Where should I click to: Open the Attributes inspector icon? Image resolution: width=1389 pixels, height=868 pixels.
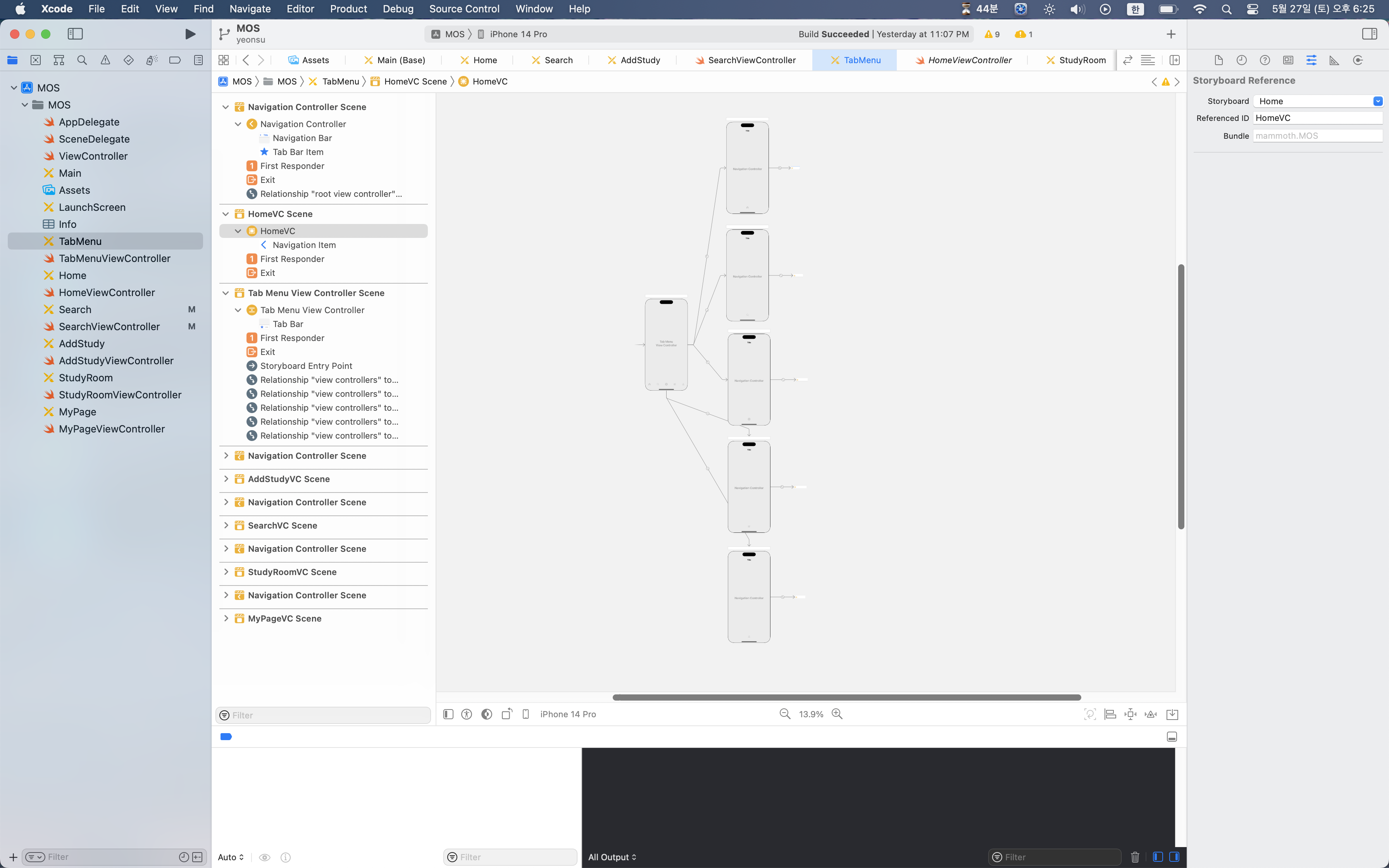click(1311, 60)
